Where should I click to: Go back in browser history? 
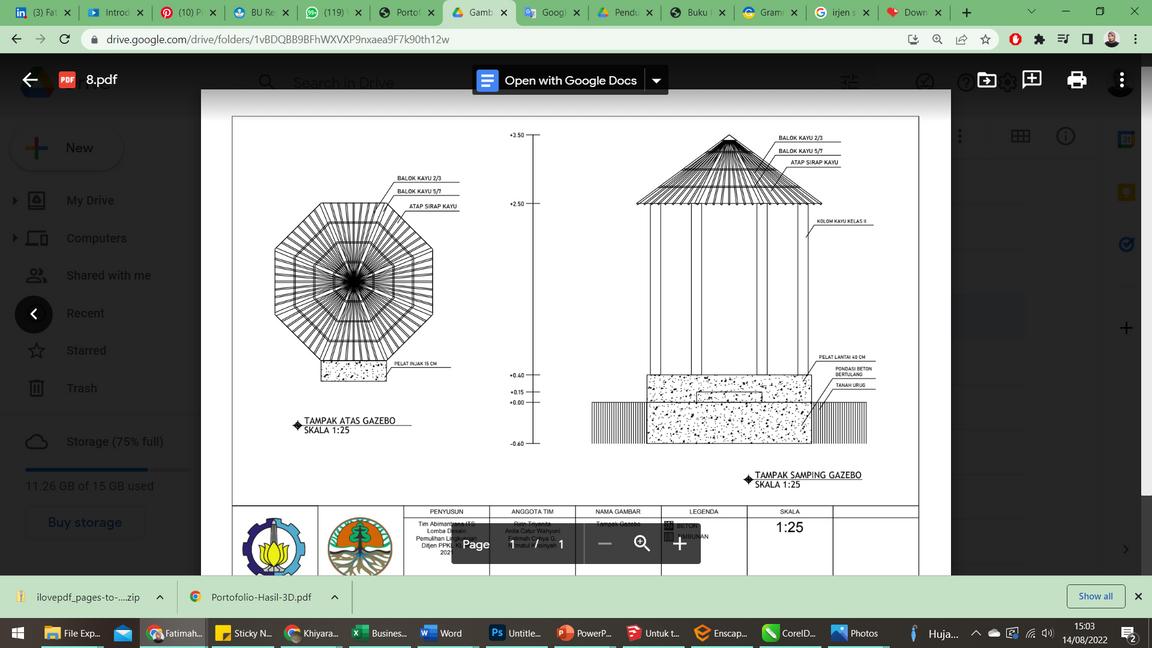coord(17,39)
